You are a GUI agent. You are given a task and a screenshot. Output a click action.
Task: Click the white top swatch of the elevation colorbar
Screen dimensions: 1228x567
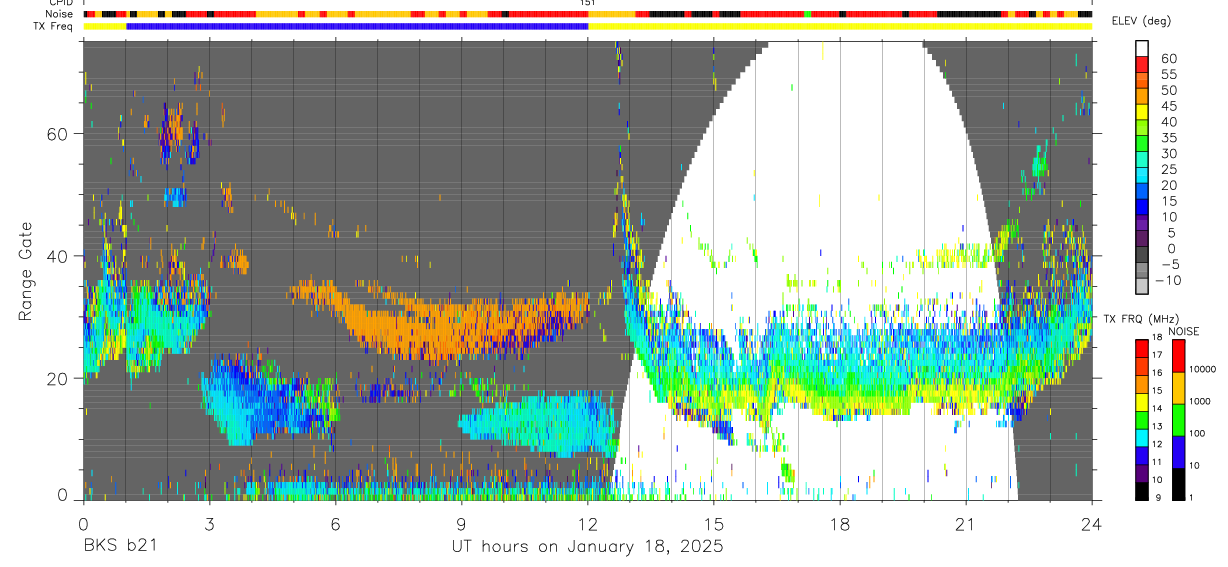point(1143,49)
